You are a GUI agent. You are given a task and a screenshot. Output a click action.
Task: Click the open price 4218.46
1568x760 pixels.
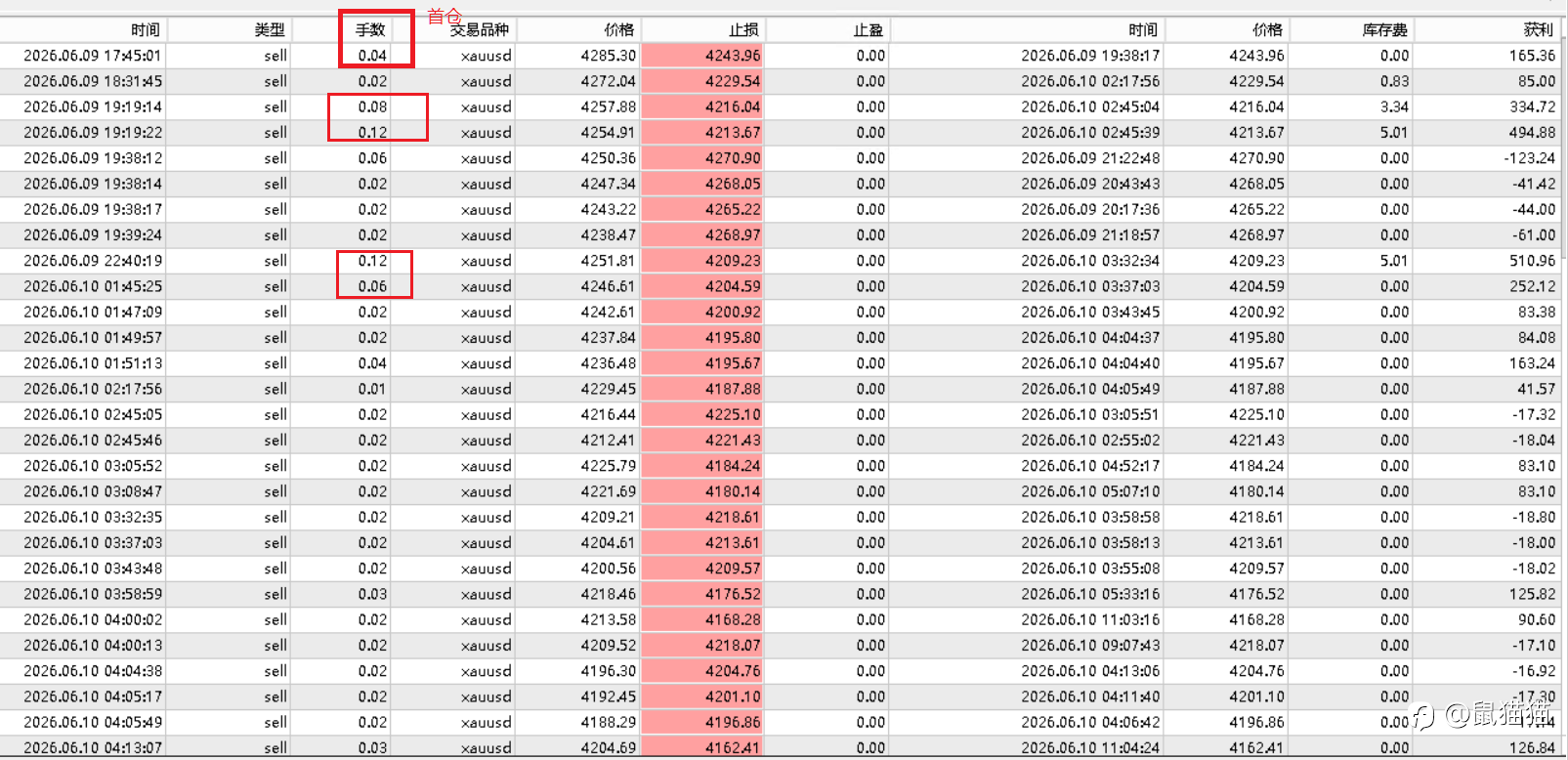click(608, 594)
